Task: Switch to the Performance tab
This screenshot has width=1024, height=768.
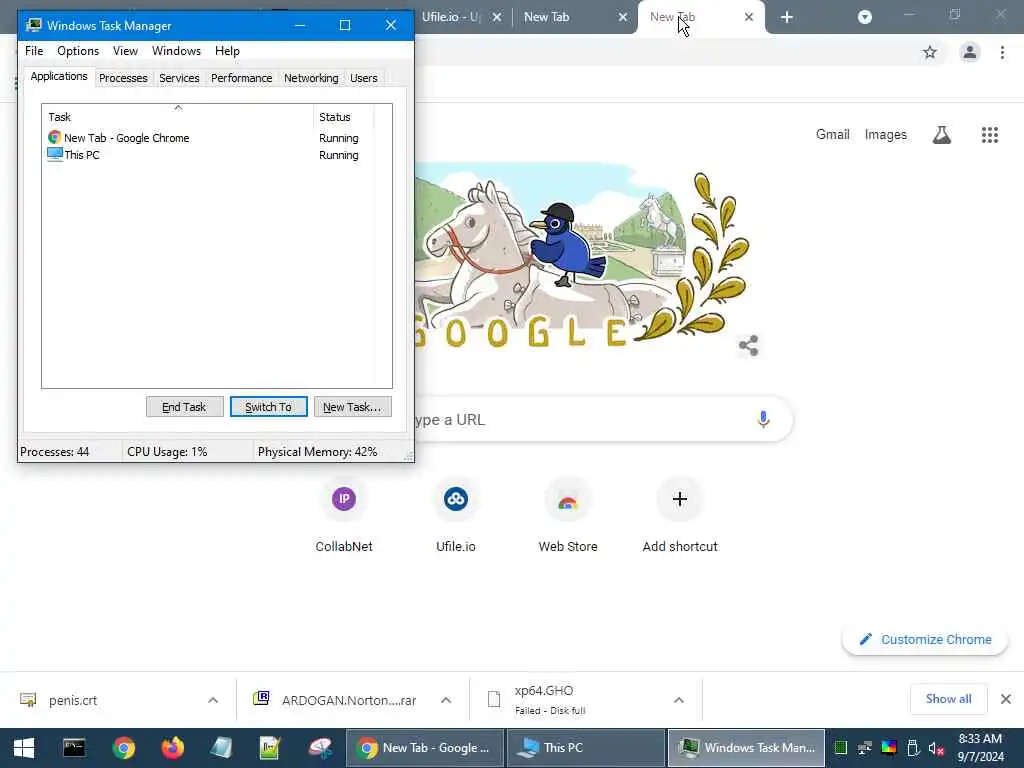Action: [x=241, y=78]
